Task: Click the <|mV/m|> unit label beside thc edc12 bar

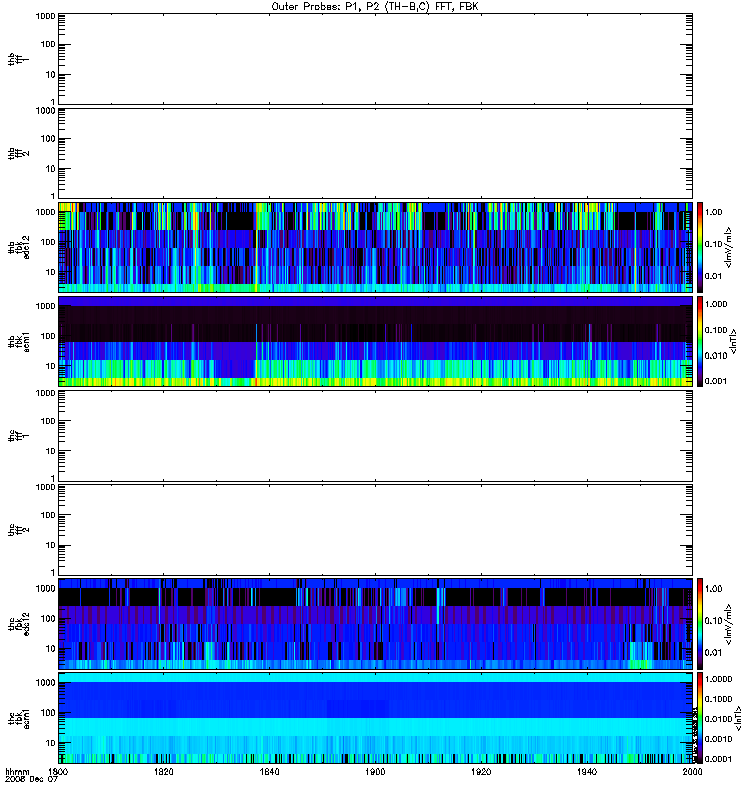Action: (x=729, y=624)
